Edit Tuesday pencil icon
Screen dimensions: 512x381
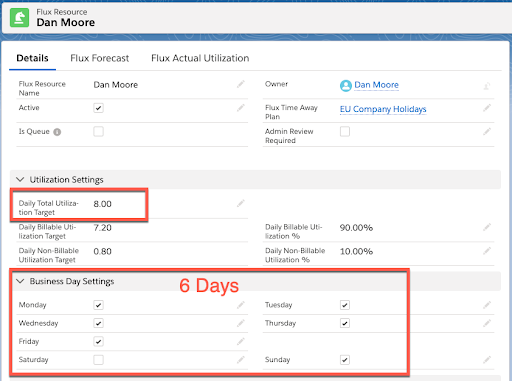[x=487, y=305]
